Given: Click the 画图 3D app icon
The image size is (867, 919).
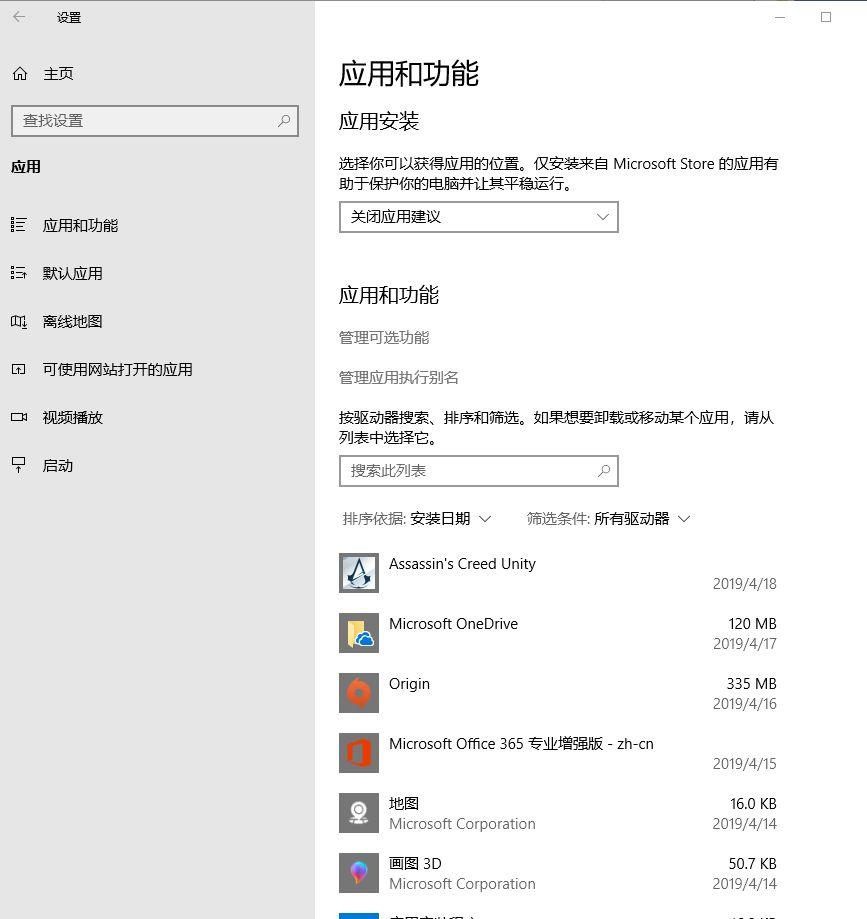Looking at the screenshot, I should click(359, 873).
